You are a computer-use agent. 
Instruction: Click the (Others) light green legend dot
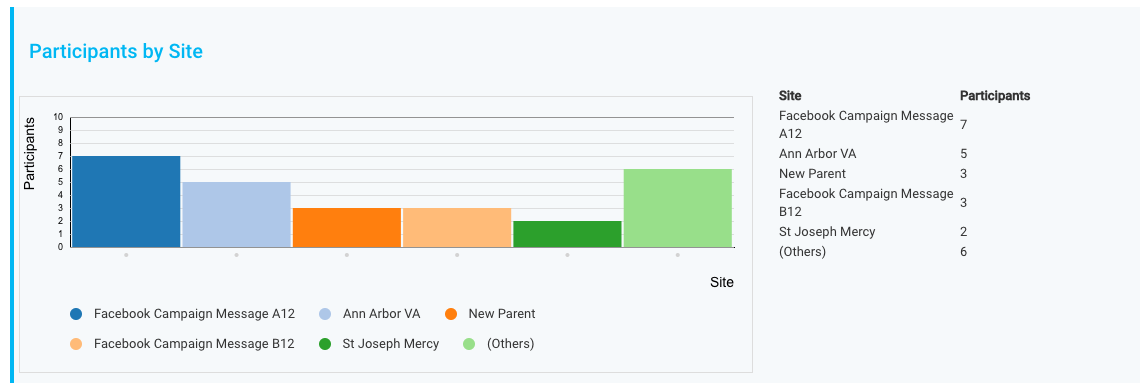pyautogui.click(x=469, y=344)
